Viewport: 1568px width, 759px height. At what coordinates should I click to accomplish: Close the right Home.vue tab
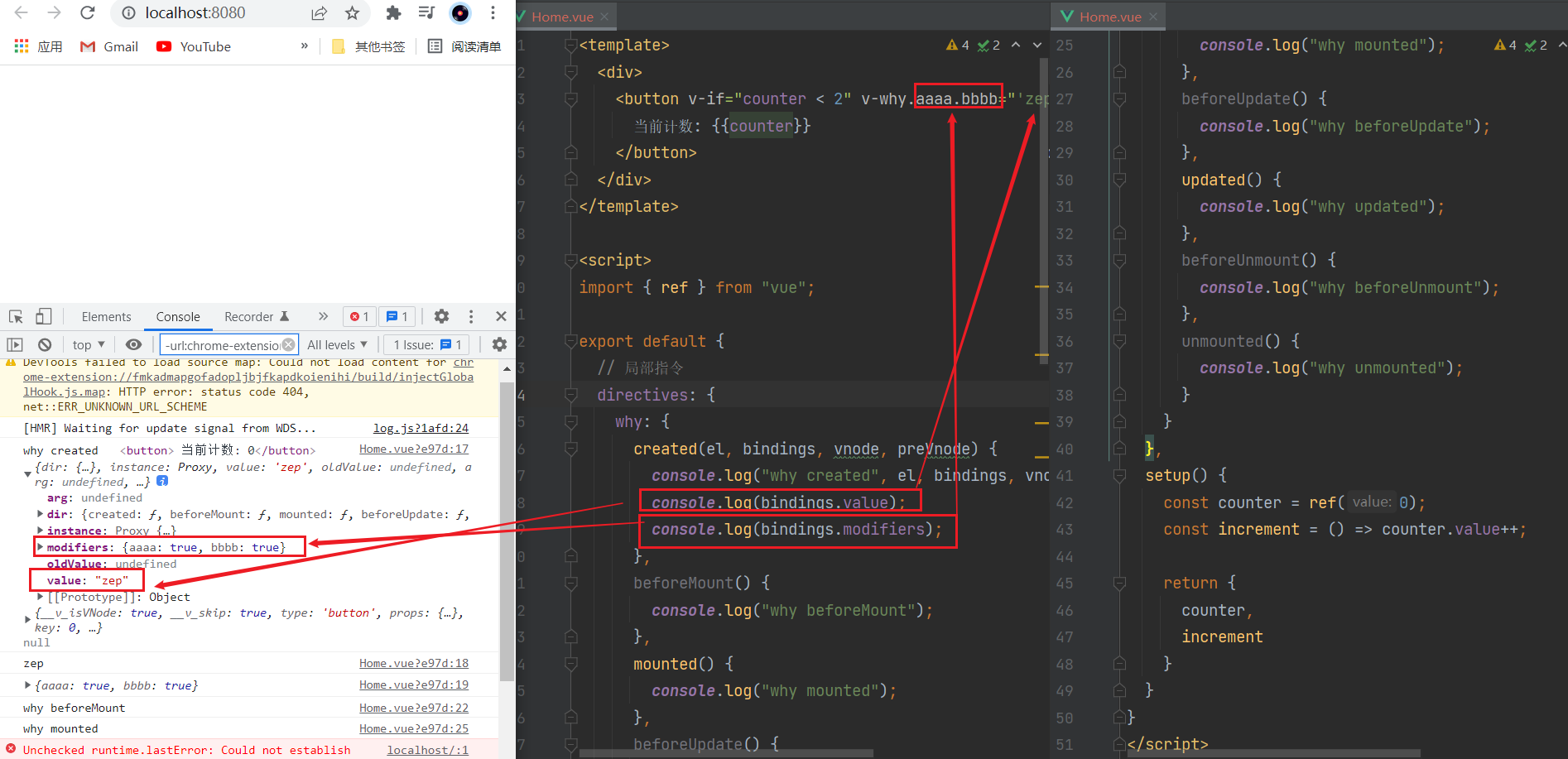click(1153, 17)
